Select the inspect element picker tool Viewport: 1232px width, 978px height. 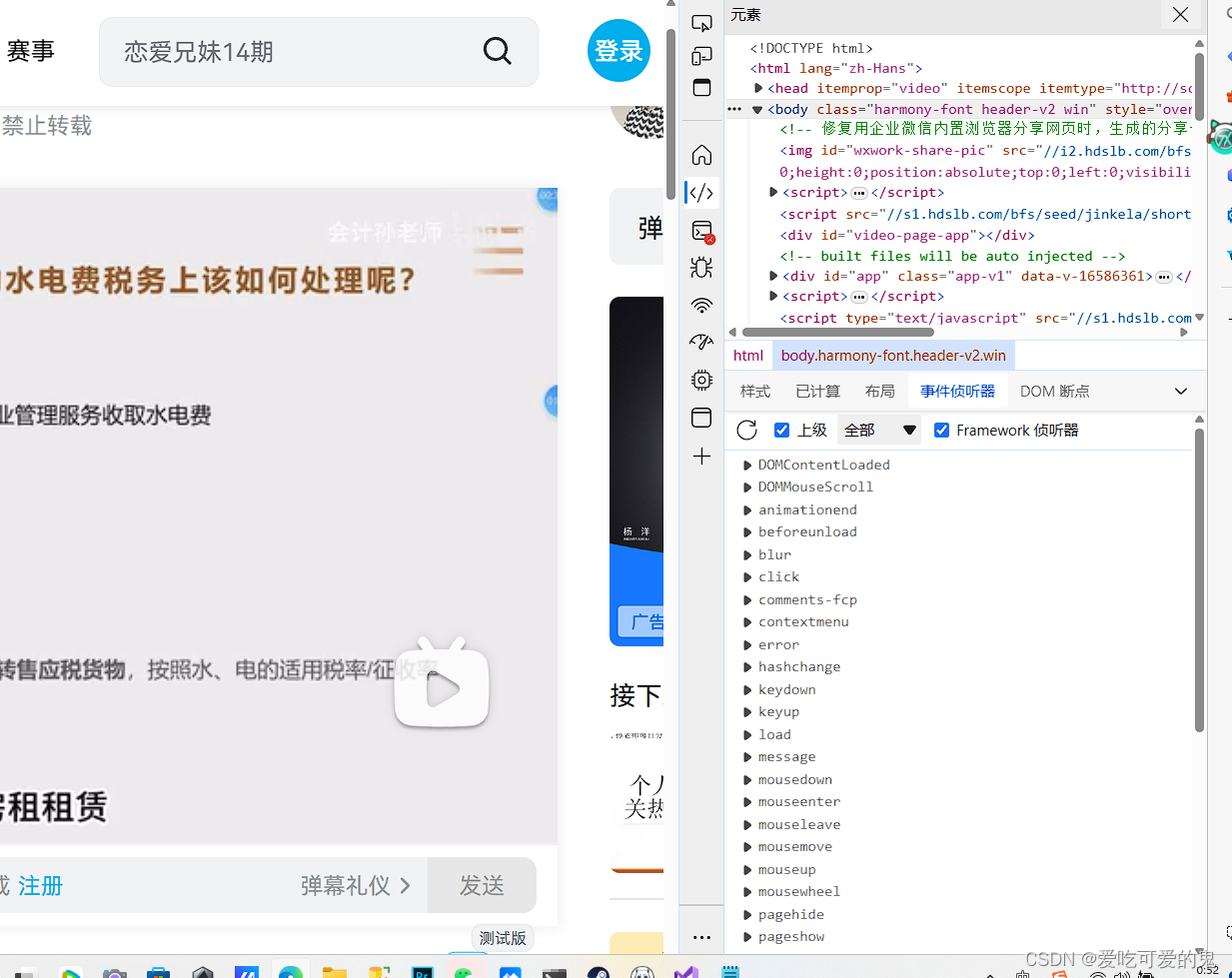[701, 23]
